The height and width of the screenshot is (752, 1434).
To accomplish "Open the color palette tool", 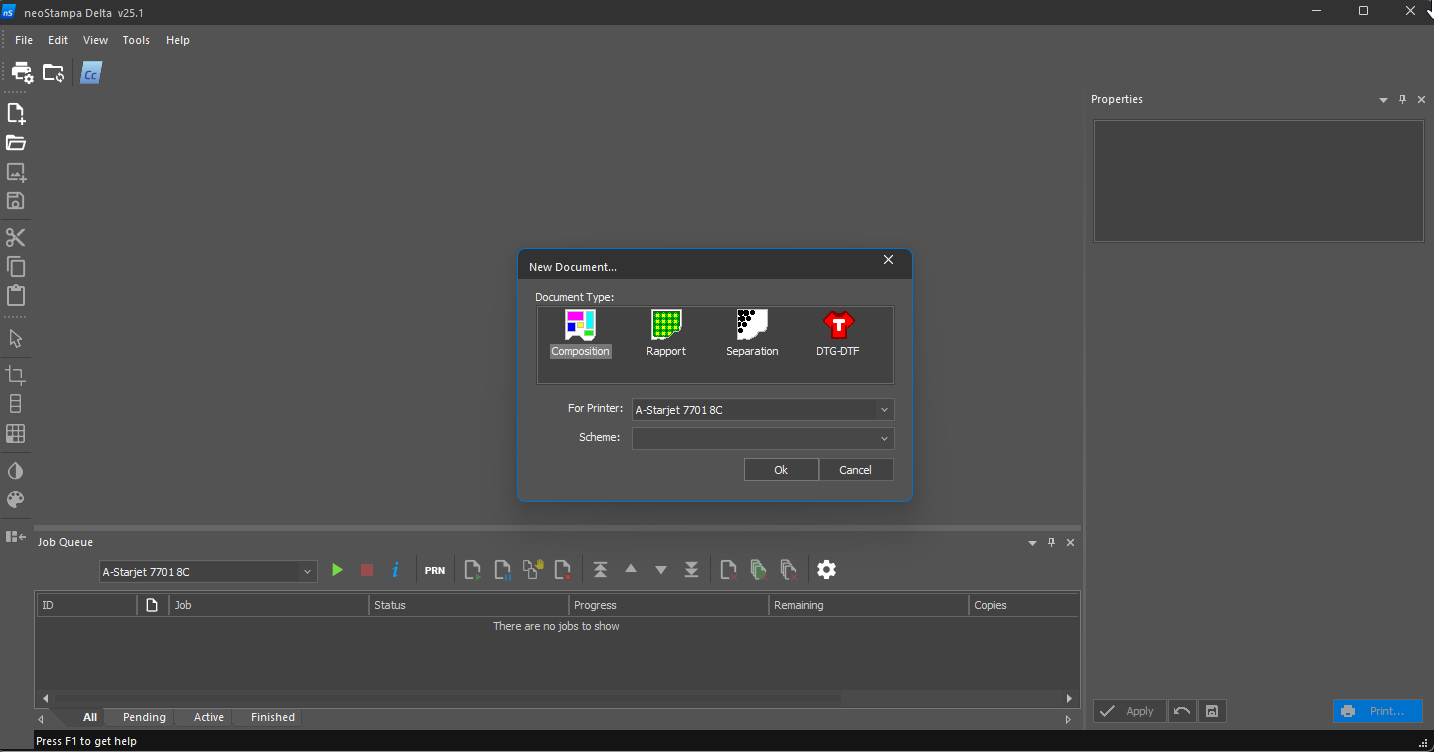I will 15,500.
